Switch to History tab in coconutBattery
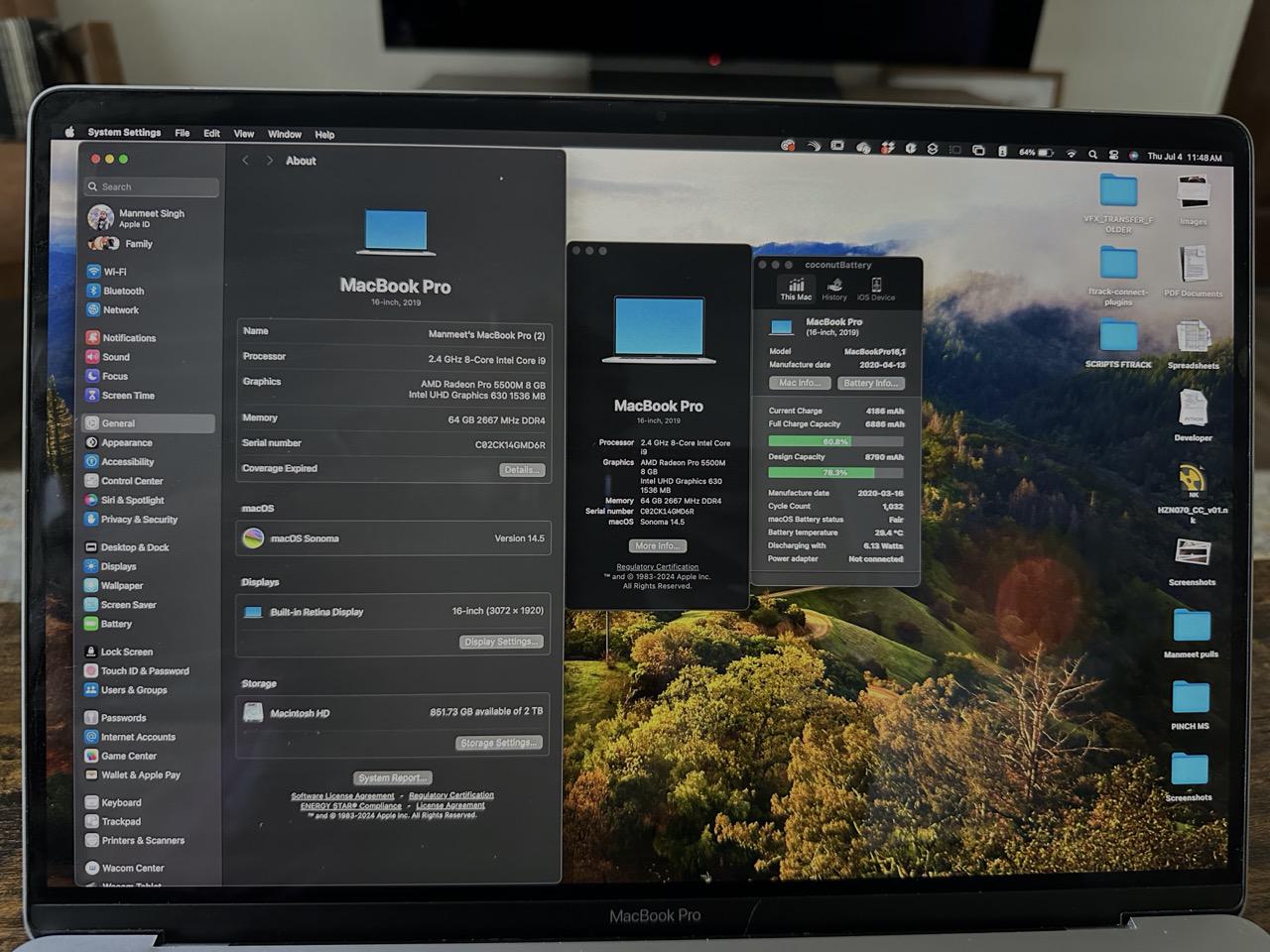Viewport: 1270px width, 952px height. (834, 290)
